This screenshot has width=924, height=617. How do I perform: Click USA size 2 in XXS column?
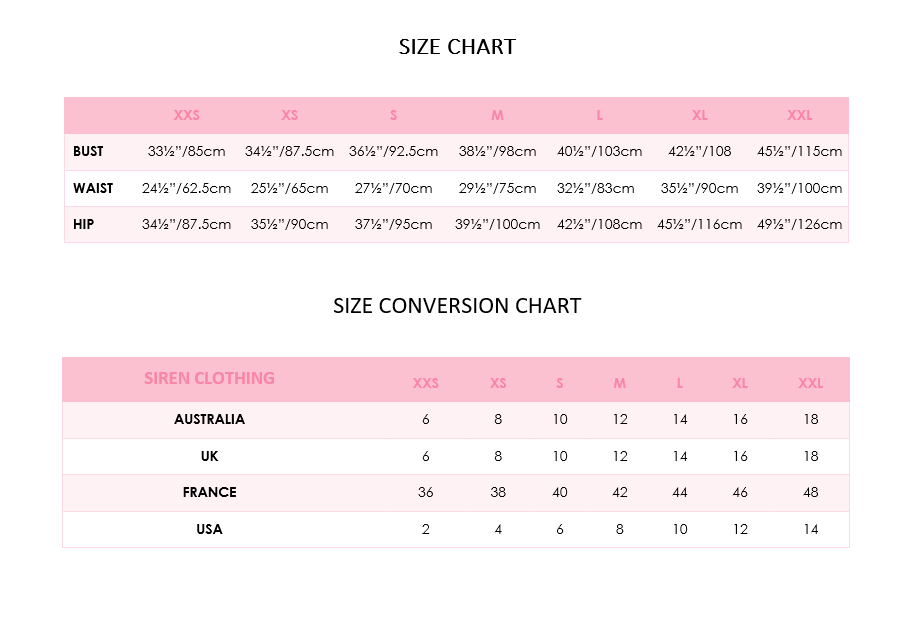(x=425, y=529)
